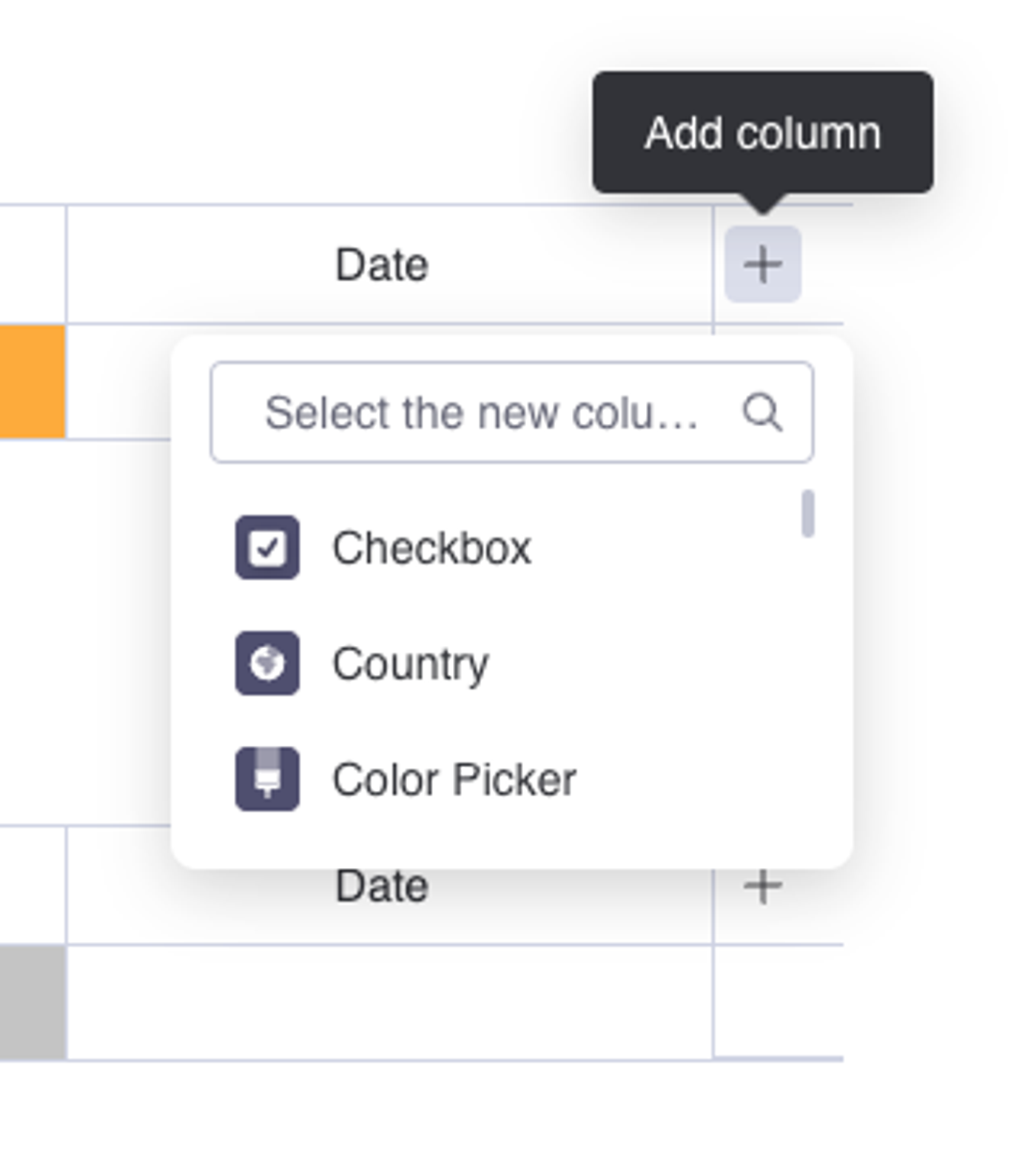Screen dimensions: 1036x1152
Task: Focus the 'Select the new column' search field
Action: [481, 412]
